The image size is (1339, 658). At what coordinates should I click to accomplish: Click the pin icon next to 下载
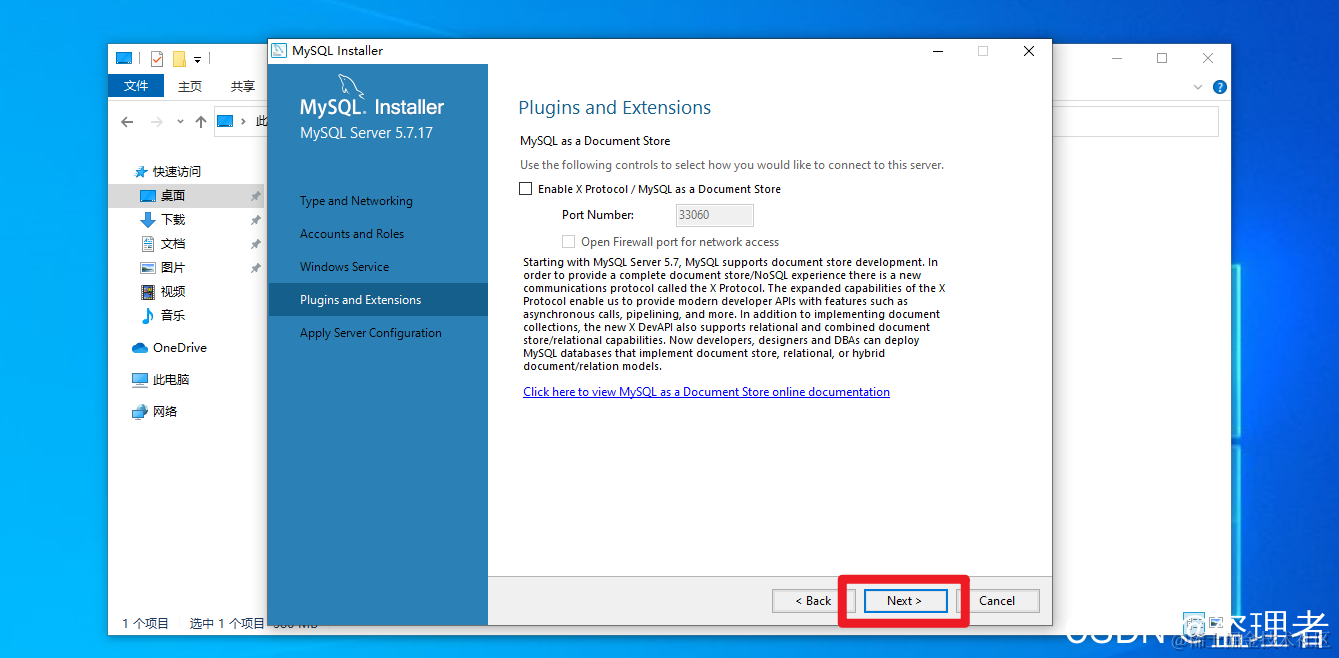[256, 220]
